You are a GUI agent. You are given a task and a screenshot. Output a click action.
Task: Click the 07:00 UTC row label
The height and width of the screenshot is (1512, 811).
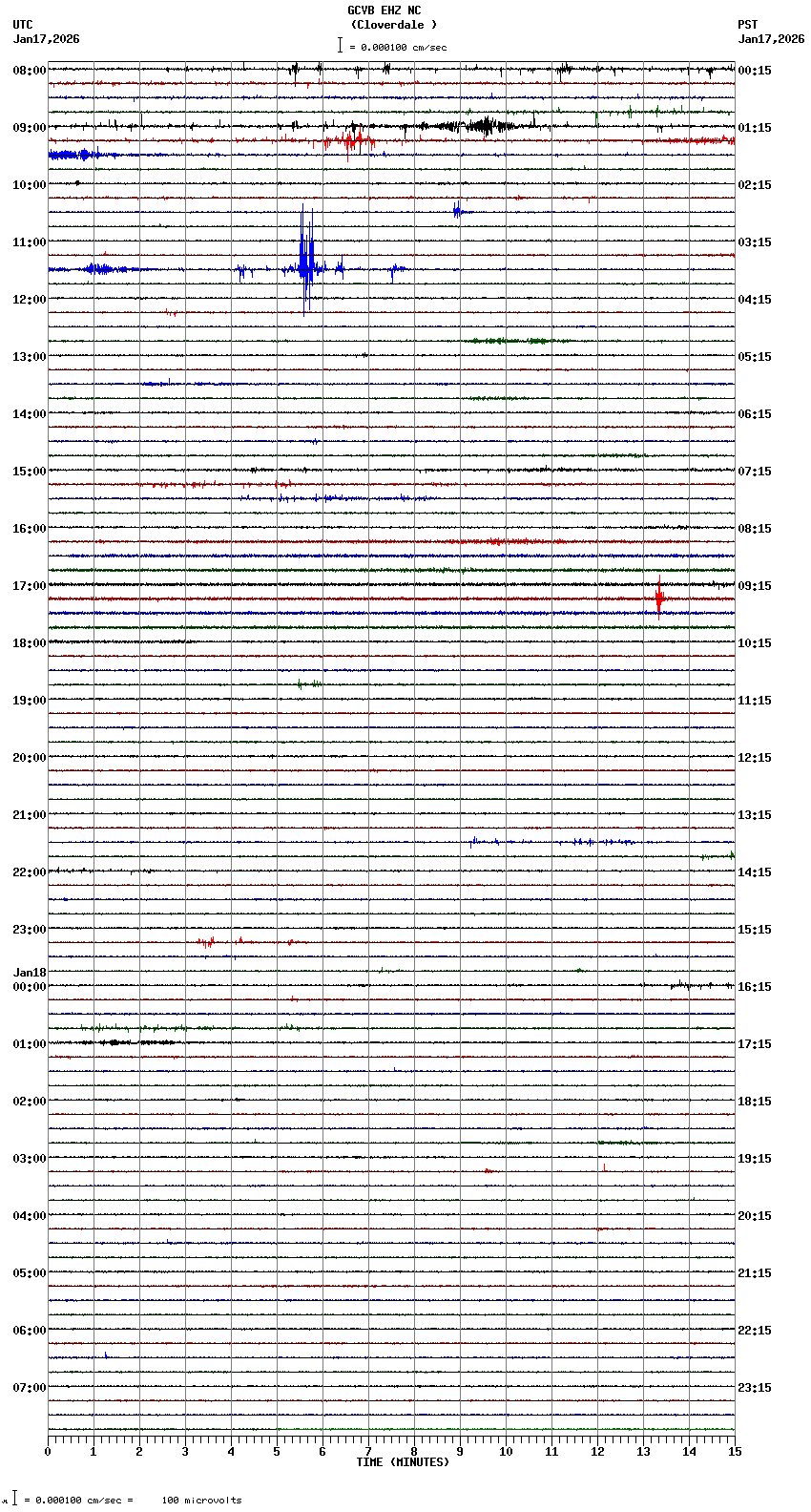pyautogui.click(x=30, y=1388)
